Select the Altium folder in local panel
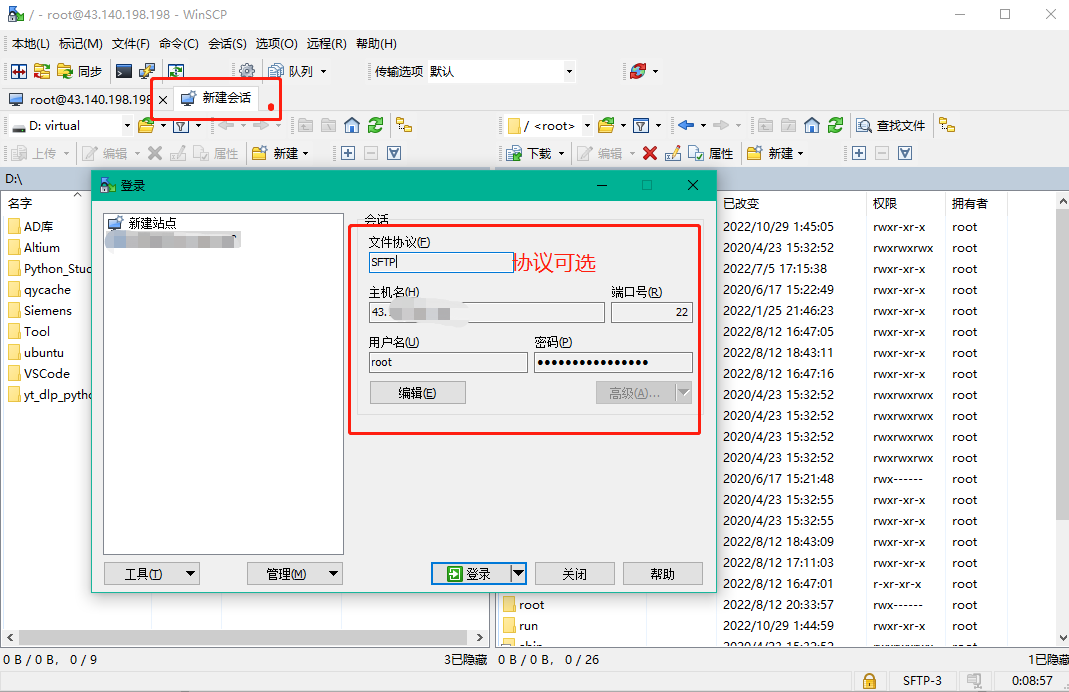 click(x=34, y=247)
